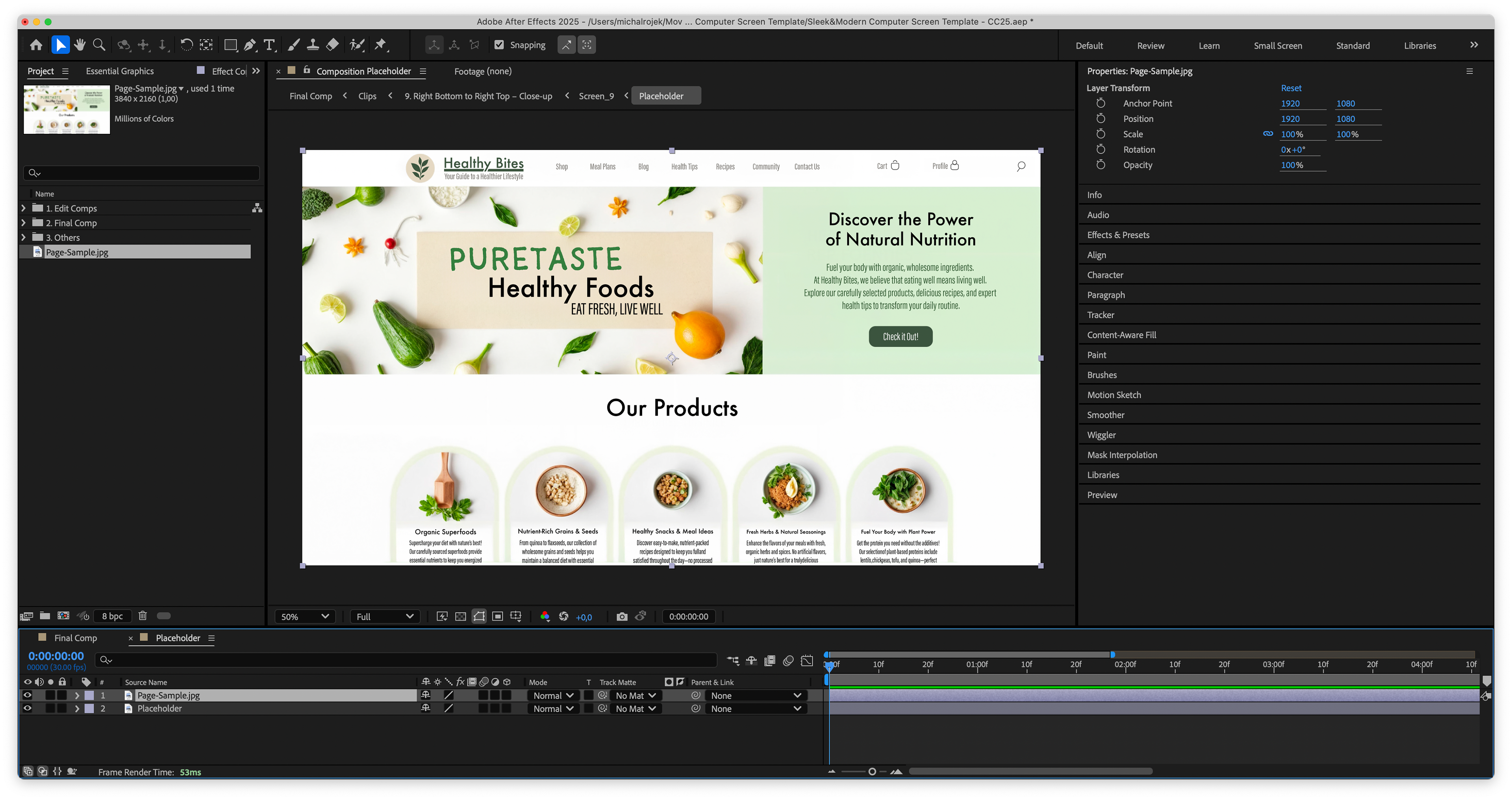This screenshot has width=1512, height=800.
Task: Toggle the Snapping checkbox
Action: pos(499,45)
